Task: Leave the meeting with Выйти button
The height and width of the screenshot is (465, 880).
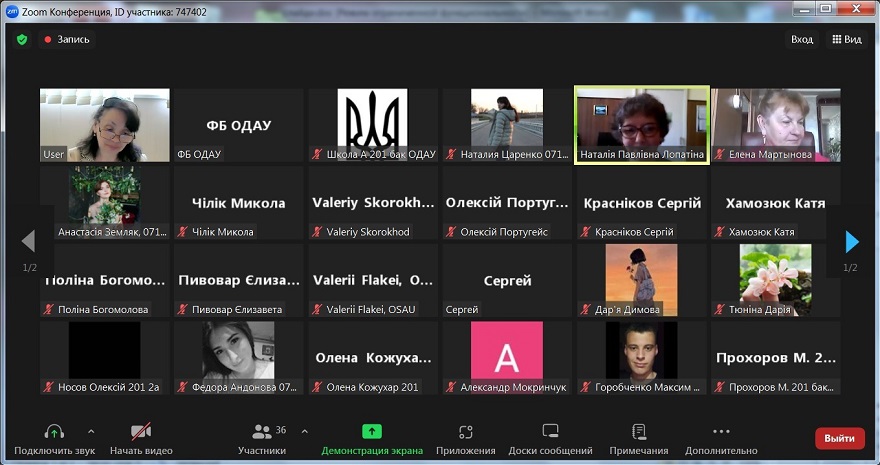Action: pos(840,438)
